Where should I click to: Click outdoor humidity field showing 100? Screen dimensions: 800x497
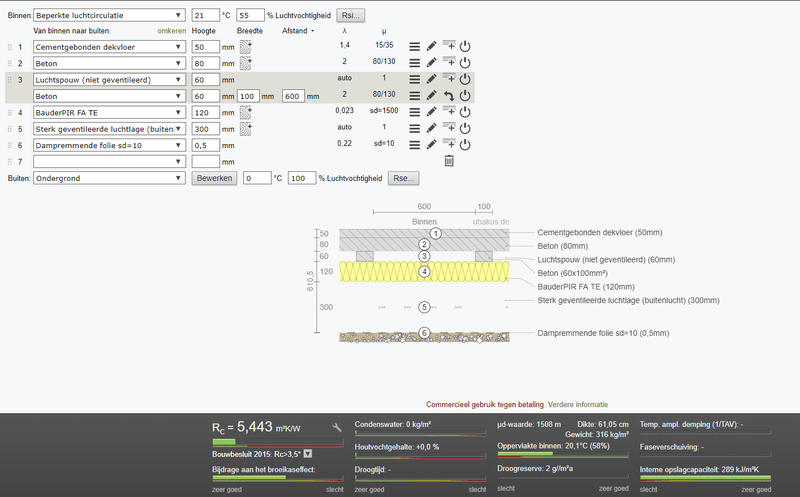click(302, 178)
